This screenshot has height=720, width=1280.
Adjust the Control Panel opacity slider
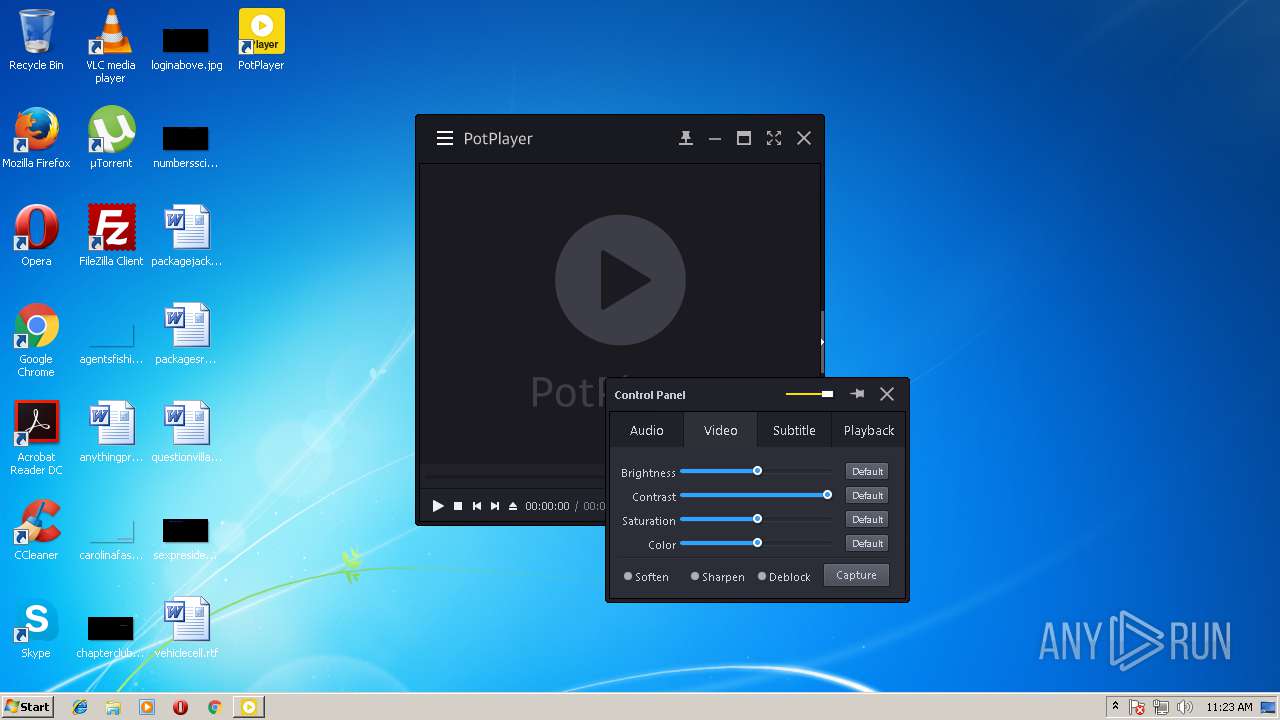tap(809, 394)
